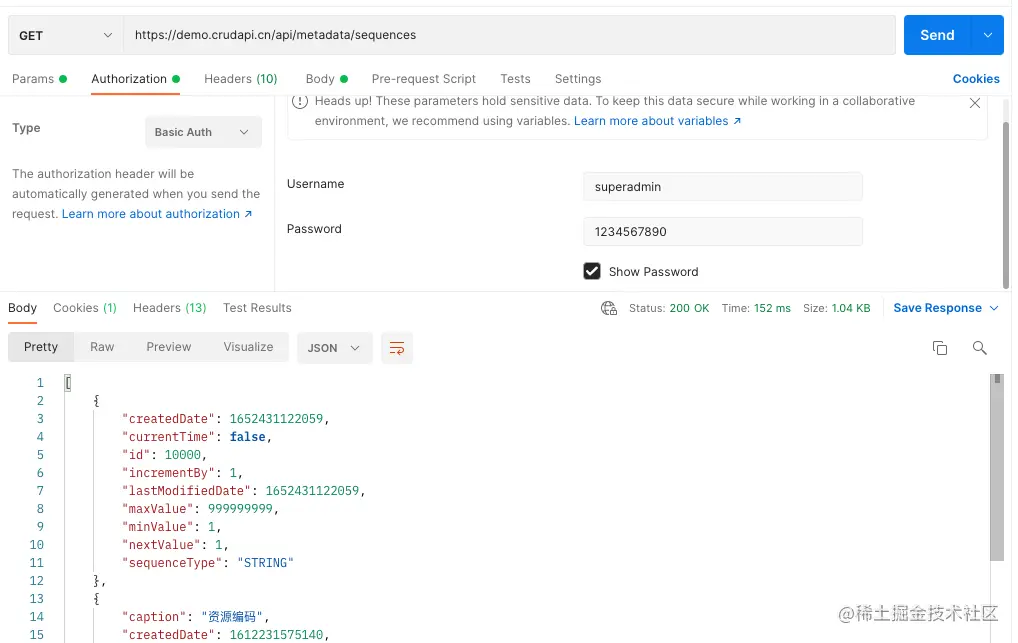Click the search response icon
1018x643 pixels.
[979, 347]
